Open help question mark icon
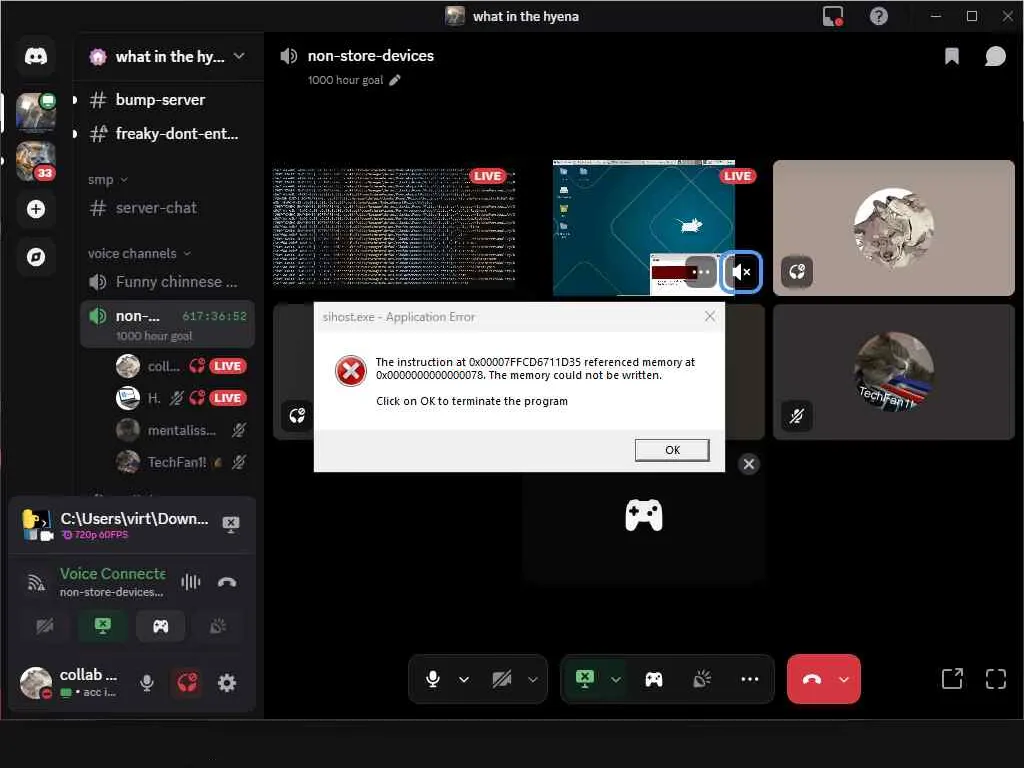 (879, 16)
